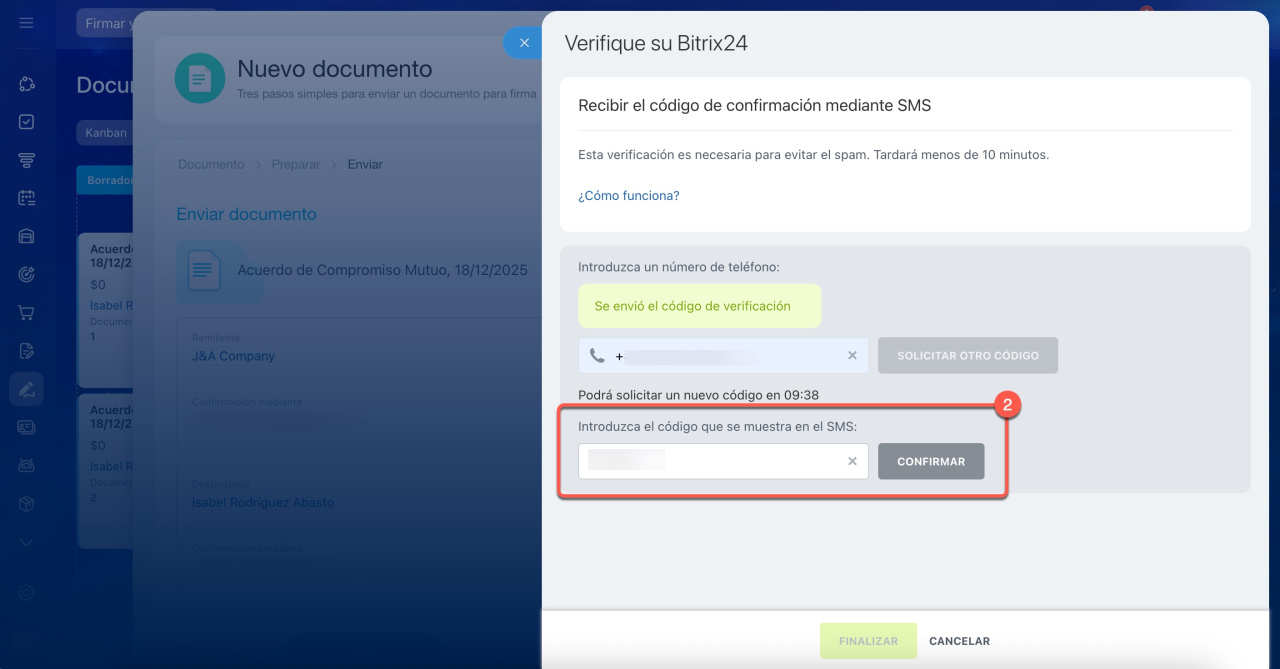Select the Enviar breadcrumb step
Image resolution: width=1280 pixels, height=669 pixels.
tap(365, 164)
